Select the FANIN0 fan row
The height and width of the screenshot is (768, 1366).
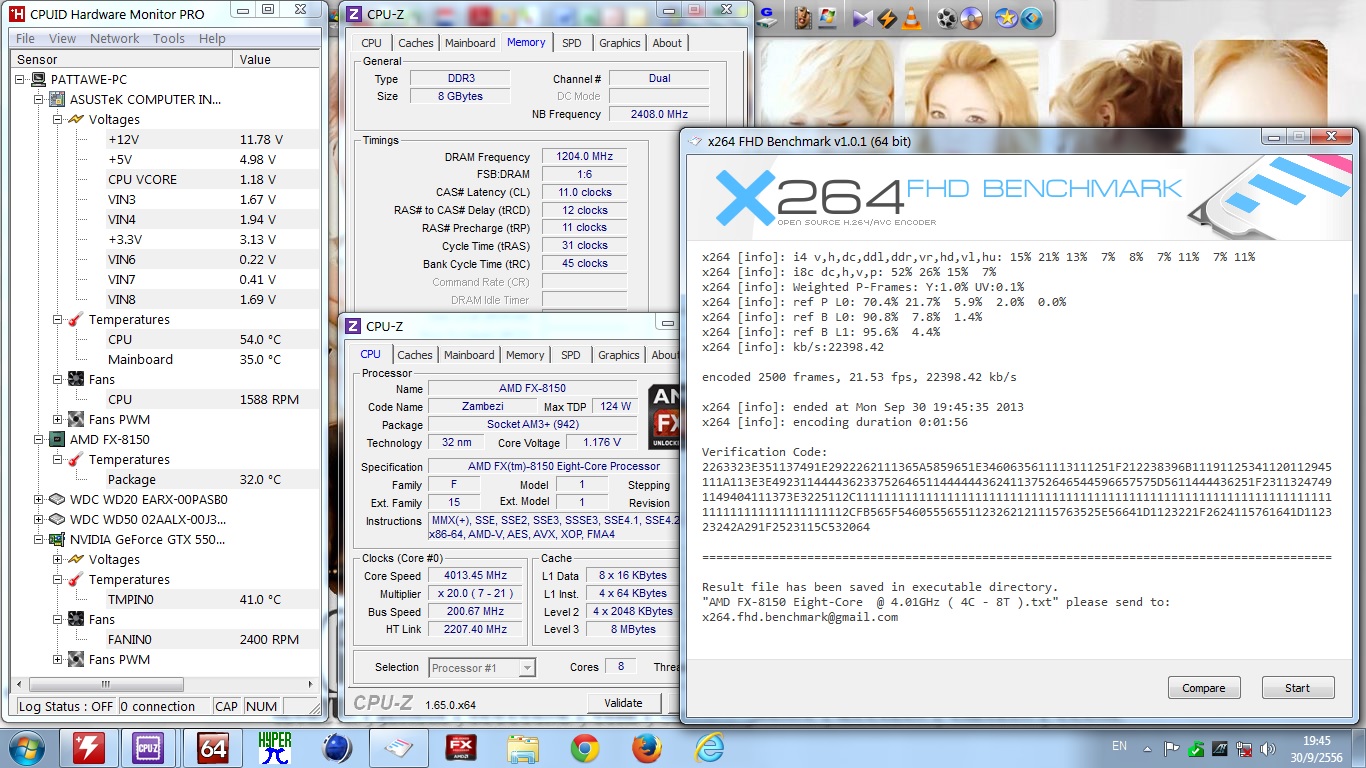click(212, 639)
